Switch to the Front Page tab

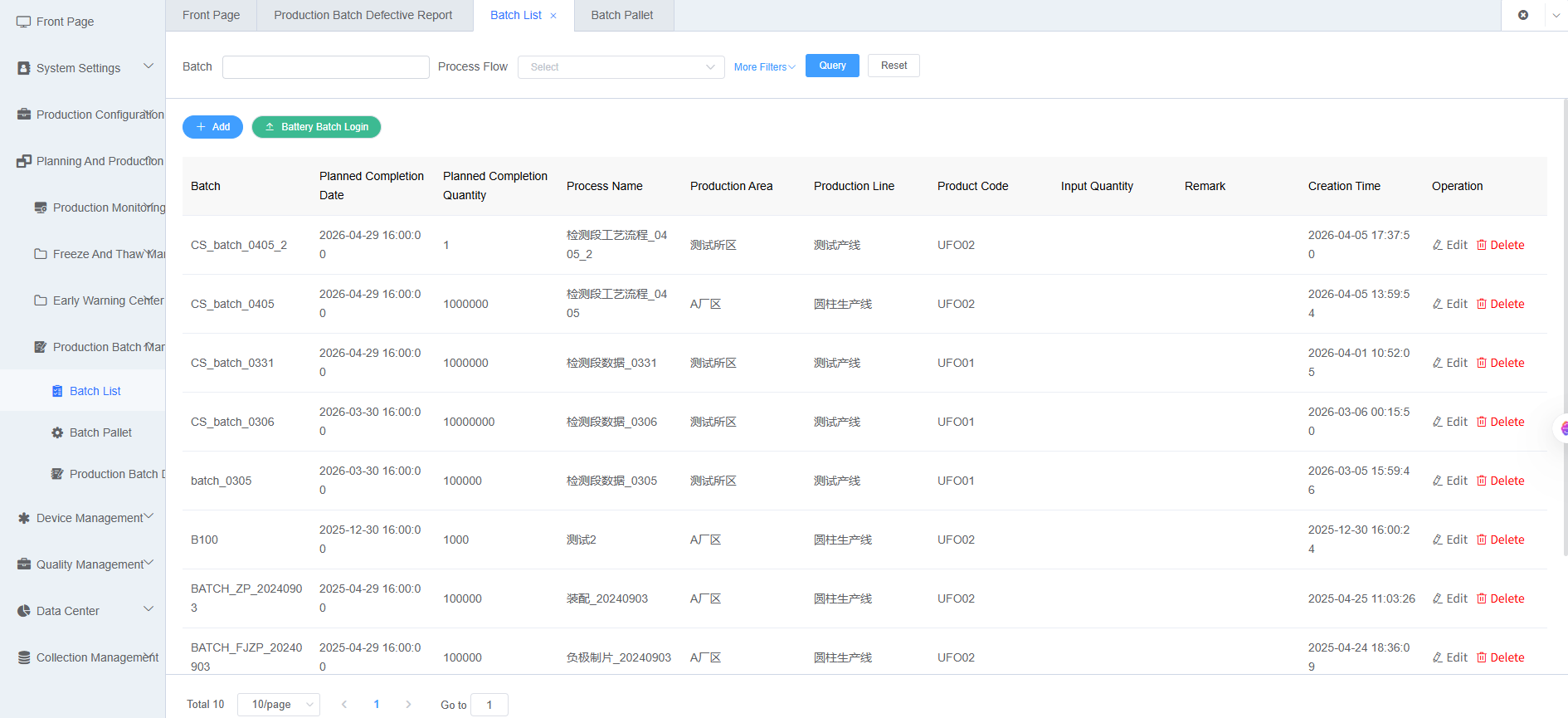tap(211, 15)
